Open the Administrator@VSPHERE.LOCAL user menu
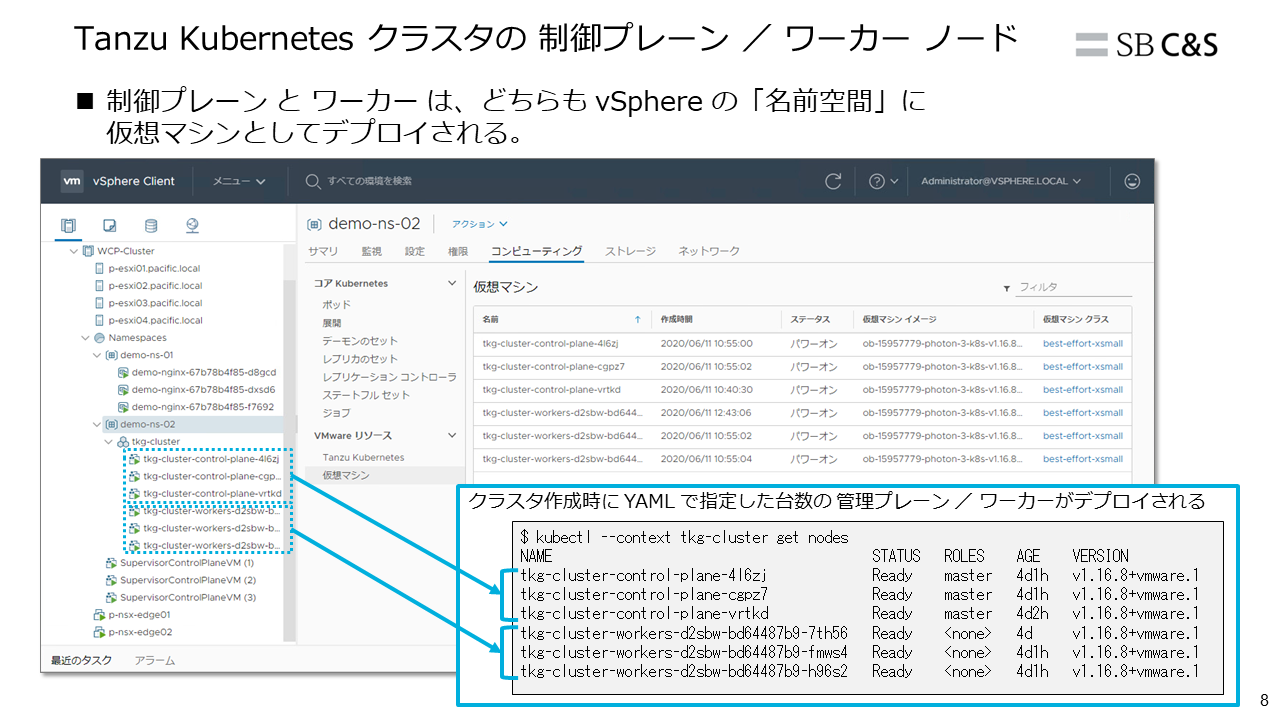 (x=1001, y=181)
